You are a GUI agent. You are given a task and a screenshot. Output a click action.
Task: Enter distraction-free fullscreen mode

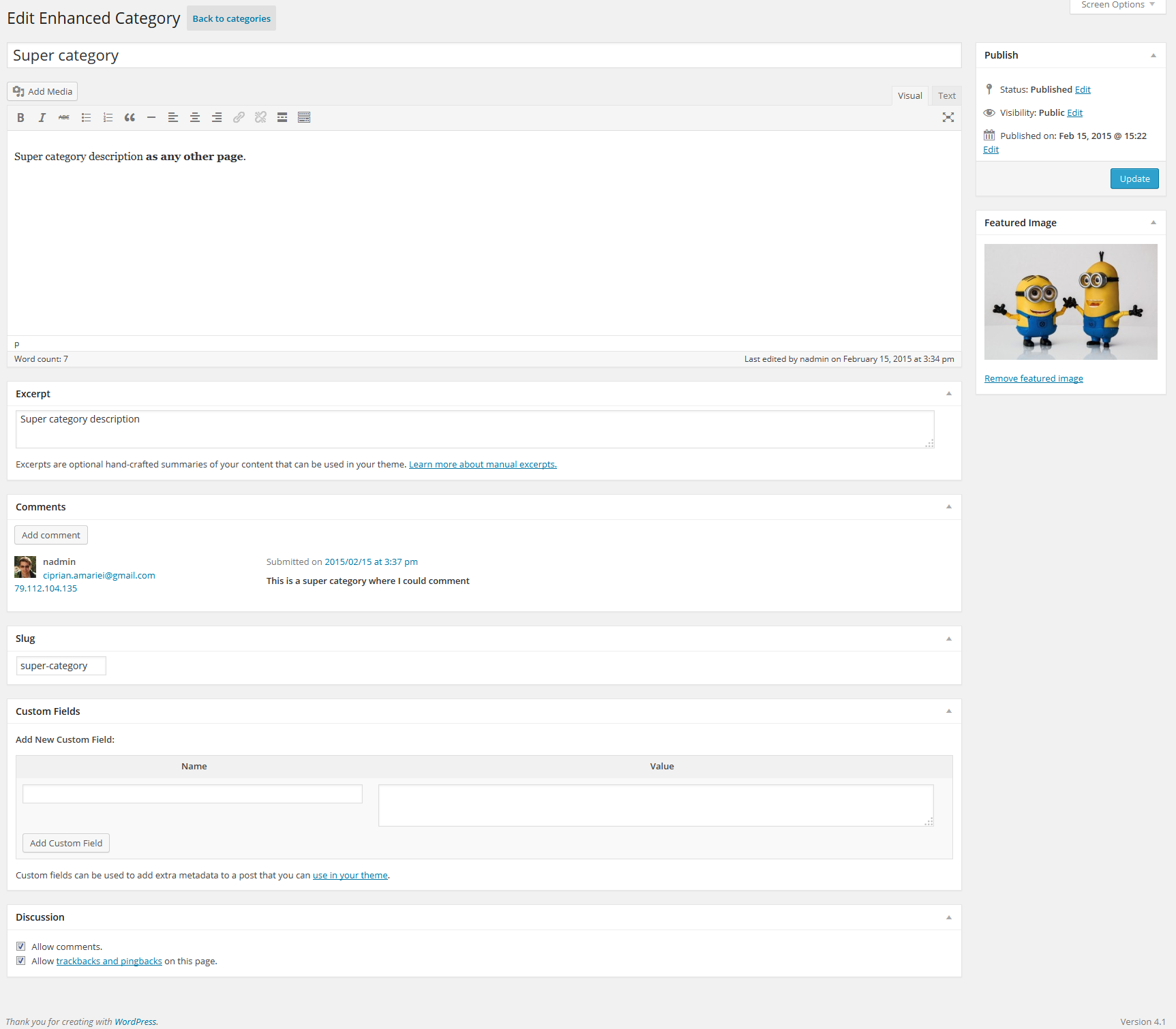click(948, 118)
